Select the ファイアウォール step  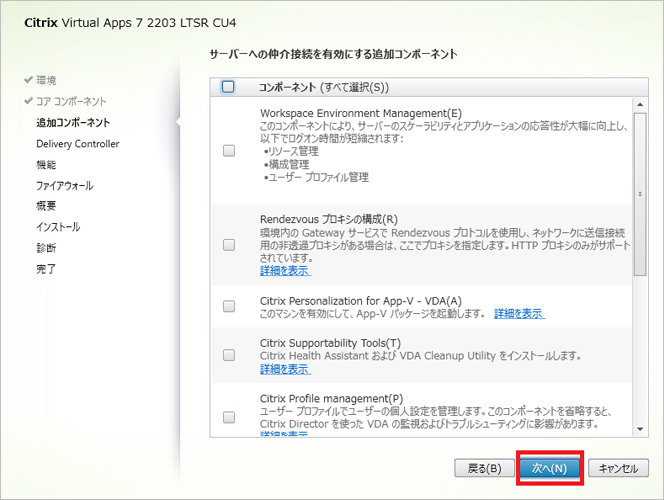[65, 185]
